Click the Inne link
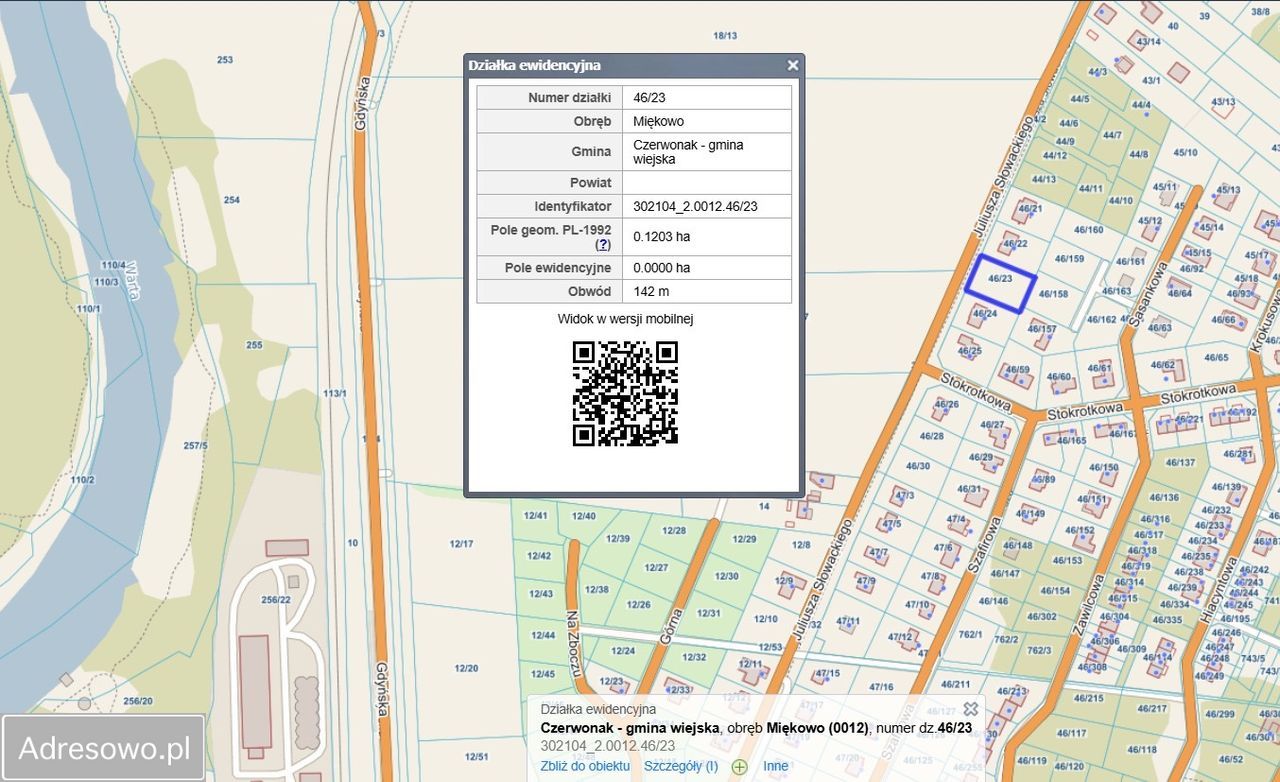This screenshot has height=782, width=1280. point(775,766)
